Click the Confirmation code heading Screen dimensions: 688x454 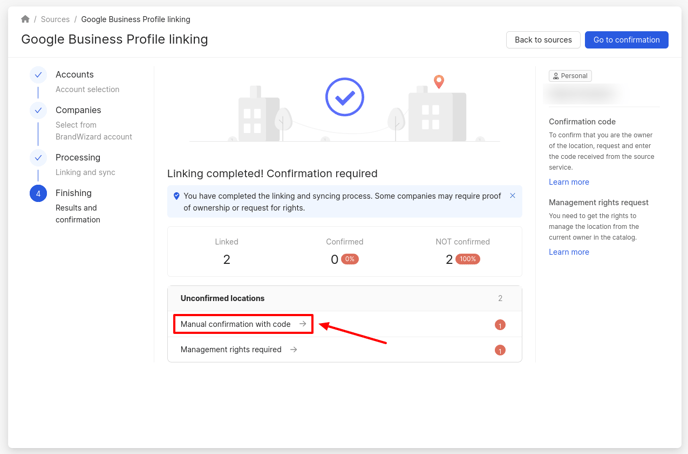click(582, 122)
